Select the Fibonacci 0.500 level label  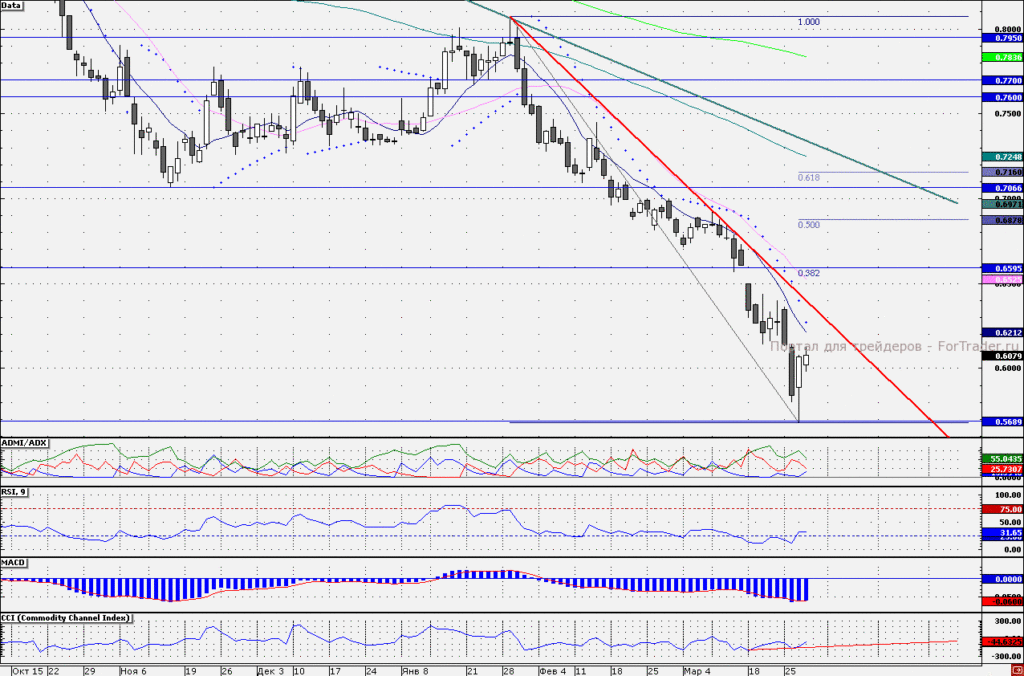point(808,225)
